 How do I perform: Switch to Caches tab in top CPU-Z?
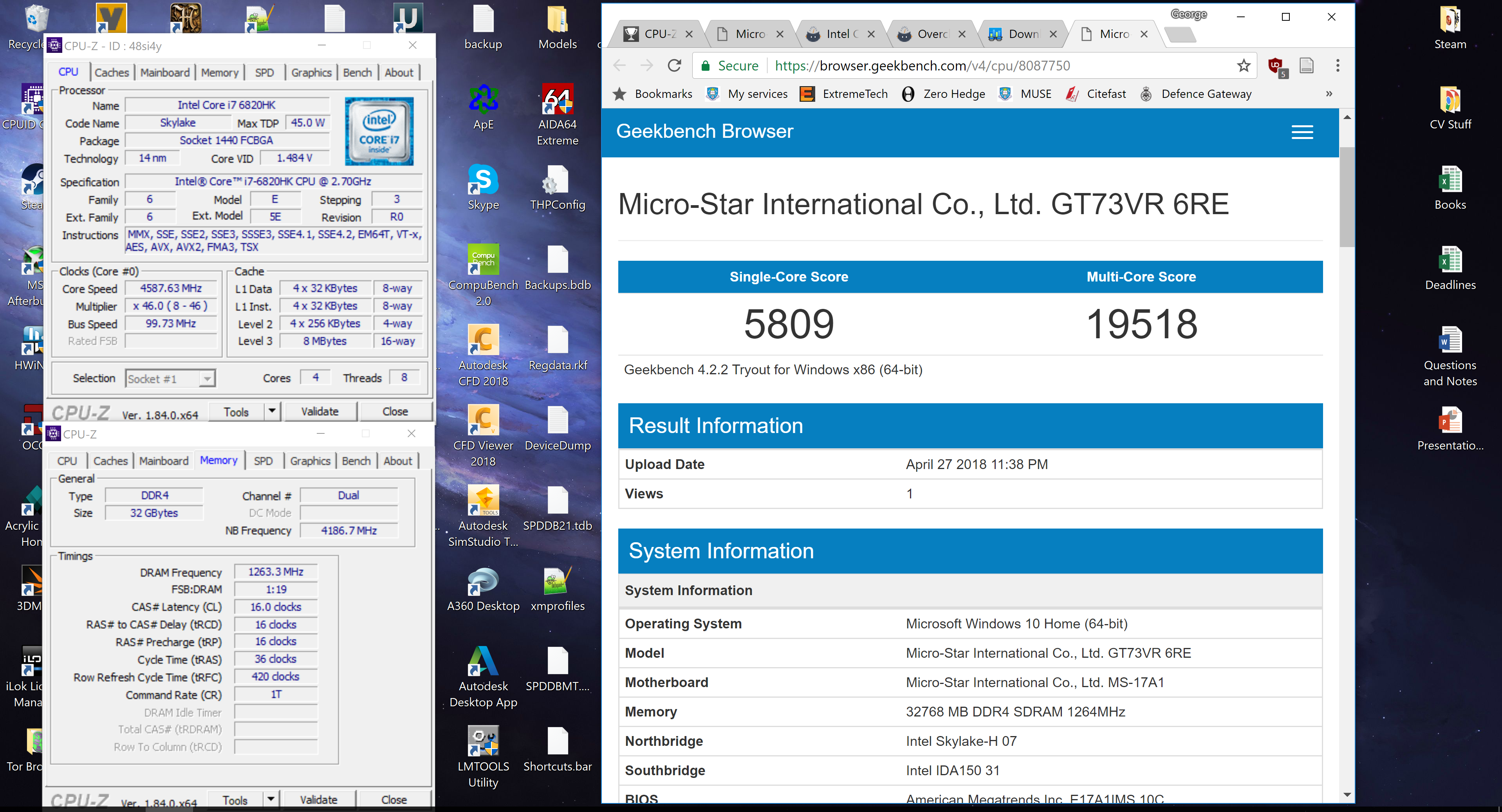(x=111, y=72)
